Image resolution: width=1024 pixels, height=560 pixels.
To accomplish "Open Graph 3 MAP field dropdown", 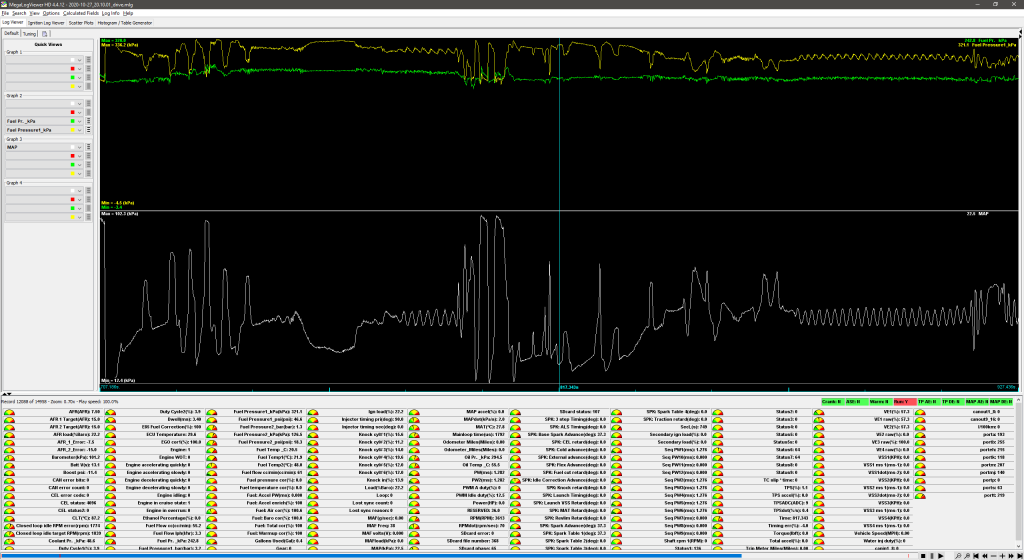I will pos(44,148).
